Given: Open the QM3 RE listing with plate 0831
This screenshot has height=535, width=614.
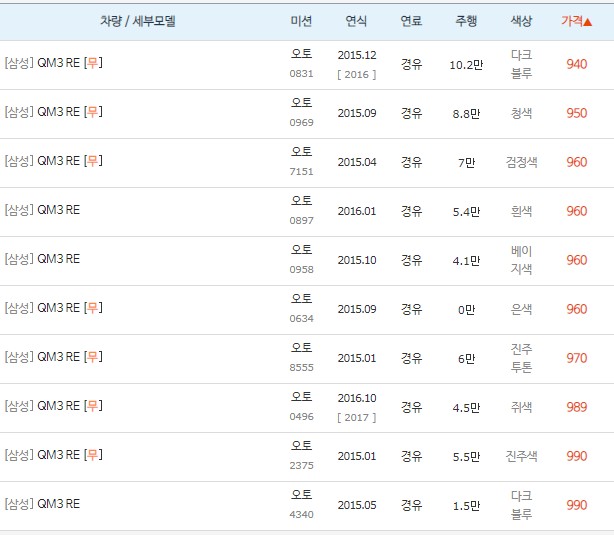Looking at the screenshot, I should pyautogui.click(x=54, y=63).
